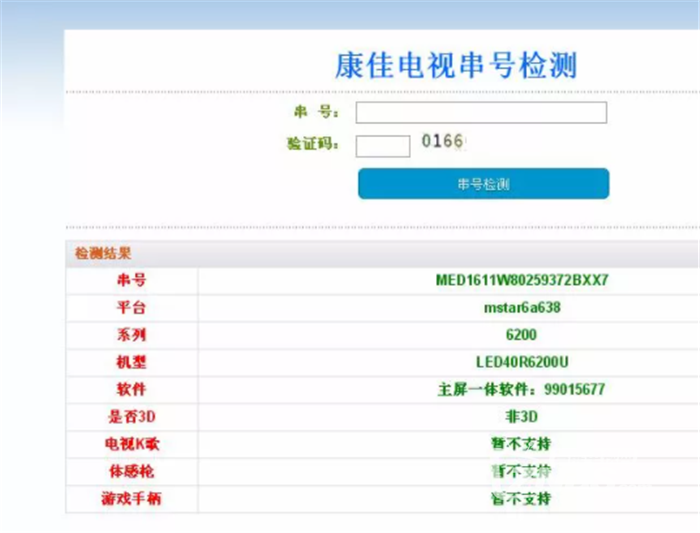The height and width of the screenshot is (533, 700).
Task: Refresh the 0166 captcha image
Action: click(x=443, y=142)
